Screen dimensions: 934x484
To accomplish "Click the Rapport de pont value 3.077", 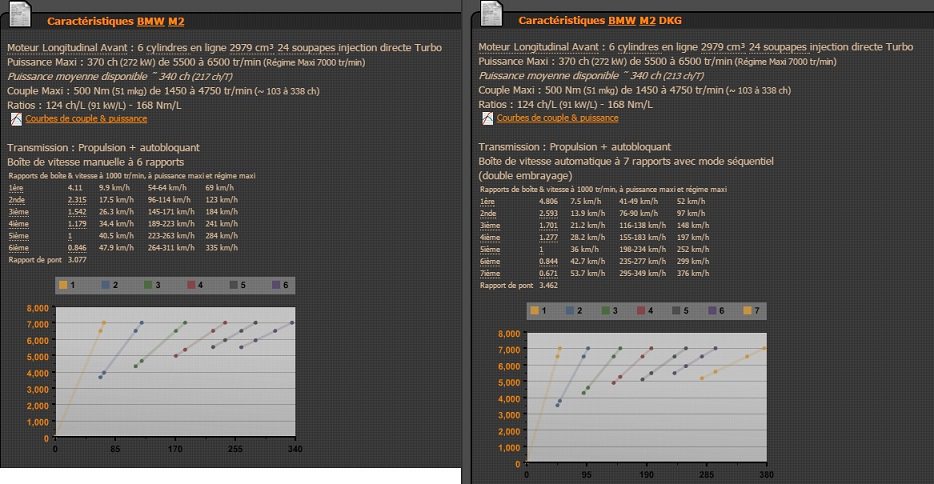I will [77, 260].
